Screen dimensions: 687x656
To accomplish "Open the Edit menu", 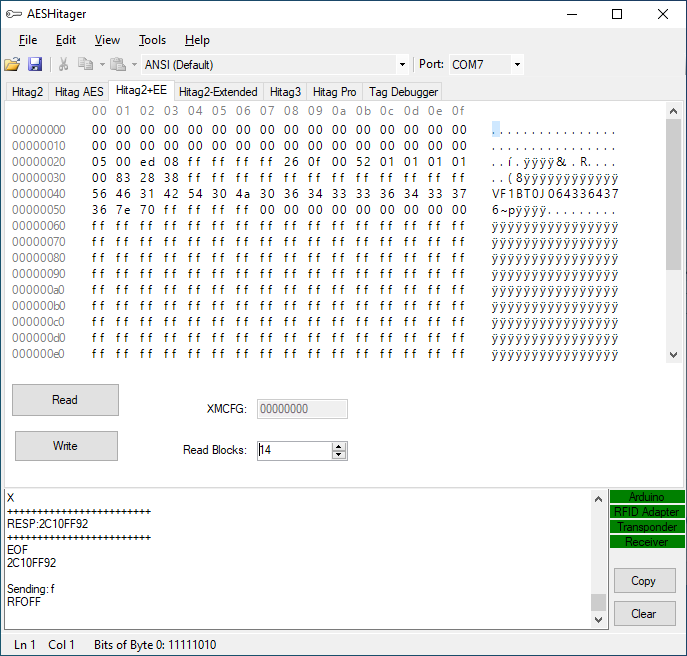I will click(x=66, y=40).
